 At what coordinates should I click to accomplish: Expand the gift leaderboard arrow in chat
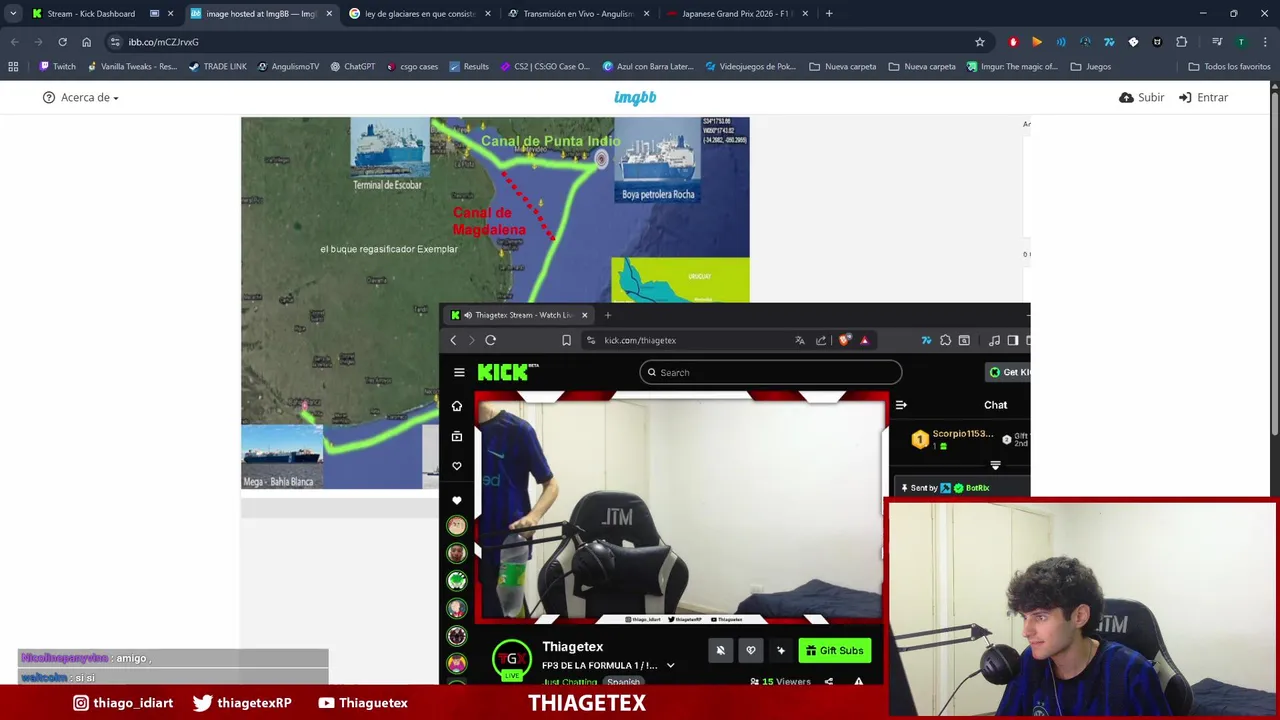(995, 466)
